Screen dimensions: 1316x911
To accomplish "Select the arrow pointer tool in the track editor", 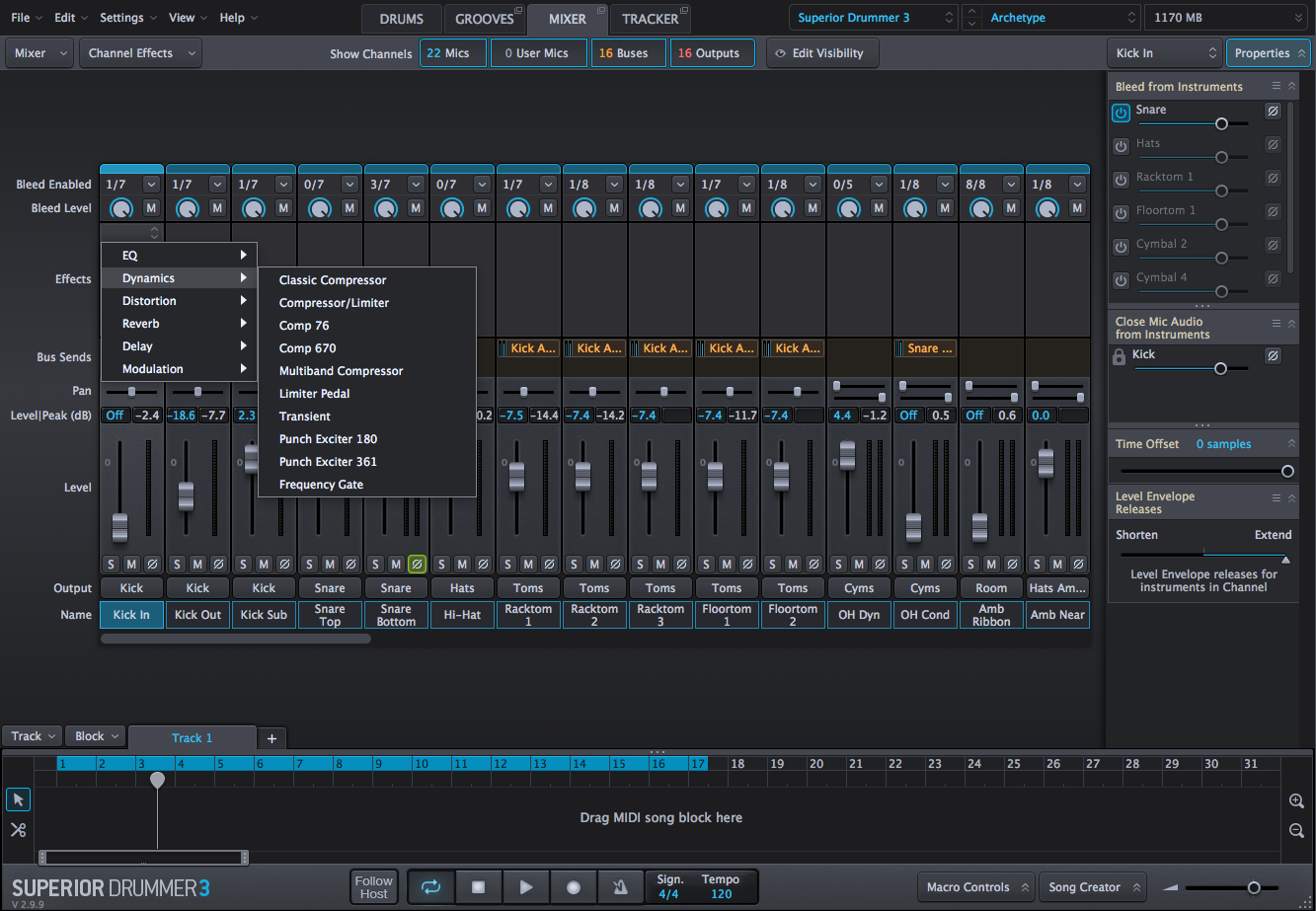I will [18, 799].
